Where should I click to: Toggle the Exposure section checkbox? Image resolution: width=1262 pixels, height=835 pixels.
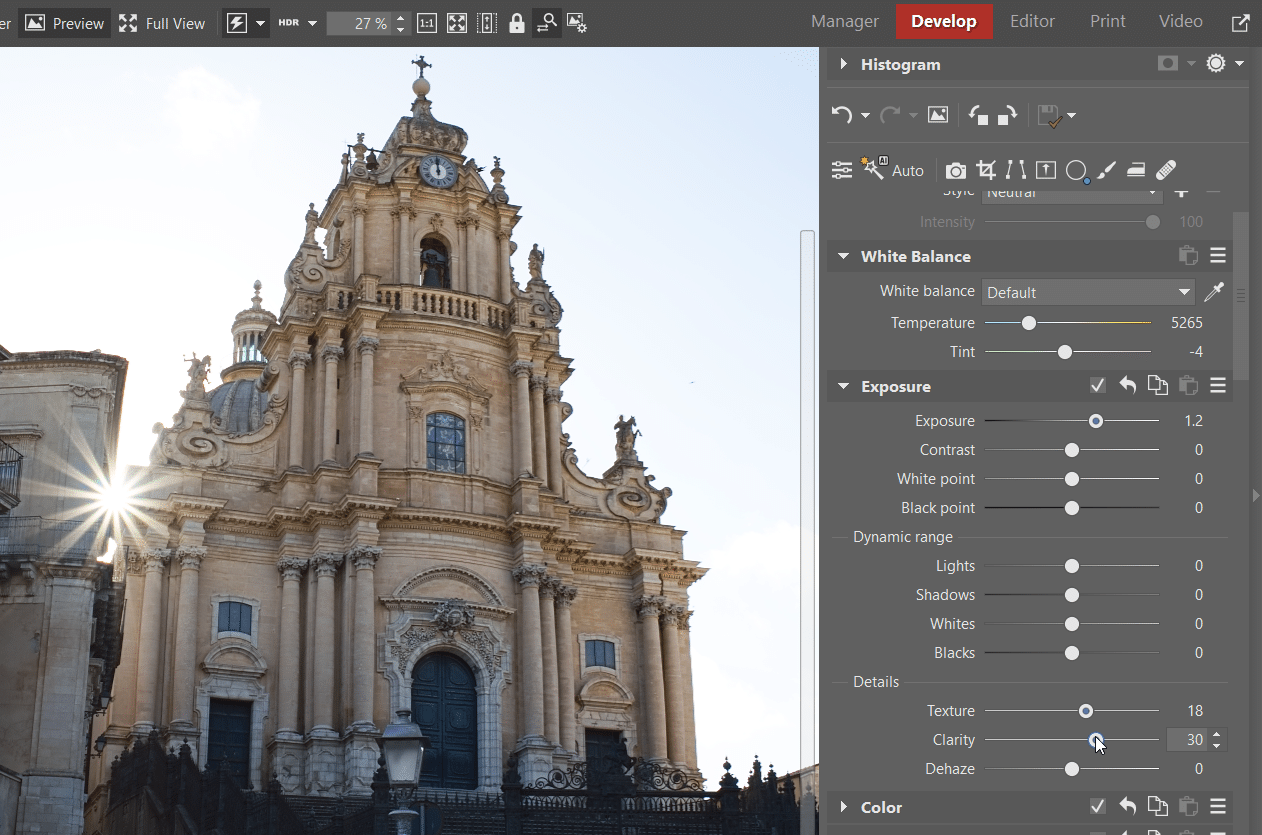[x=1097, y=386]
